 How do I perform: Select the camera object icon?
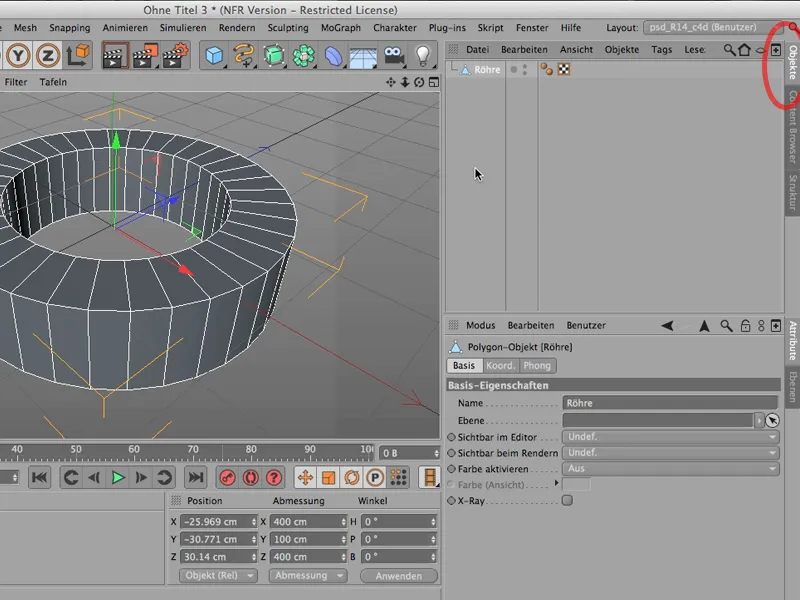394,56
